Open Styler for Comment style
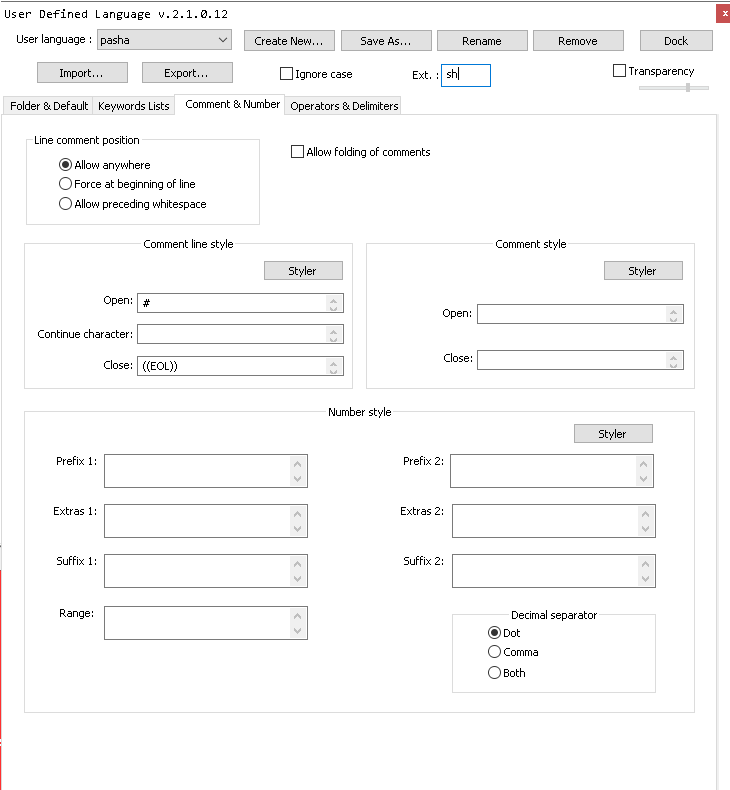This screenshot has width=730, height=790. [x=643, y=271]
